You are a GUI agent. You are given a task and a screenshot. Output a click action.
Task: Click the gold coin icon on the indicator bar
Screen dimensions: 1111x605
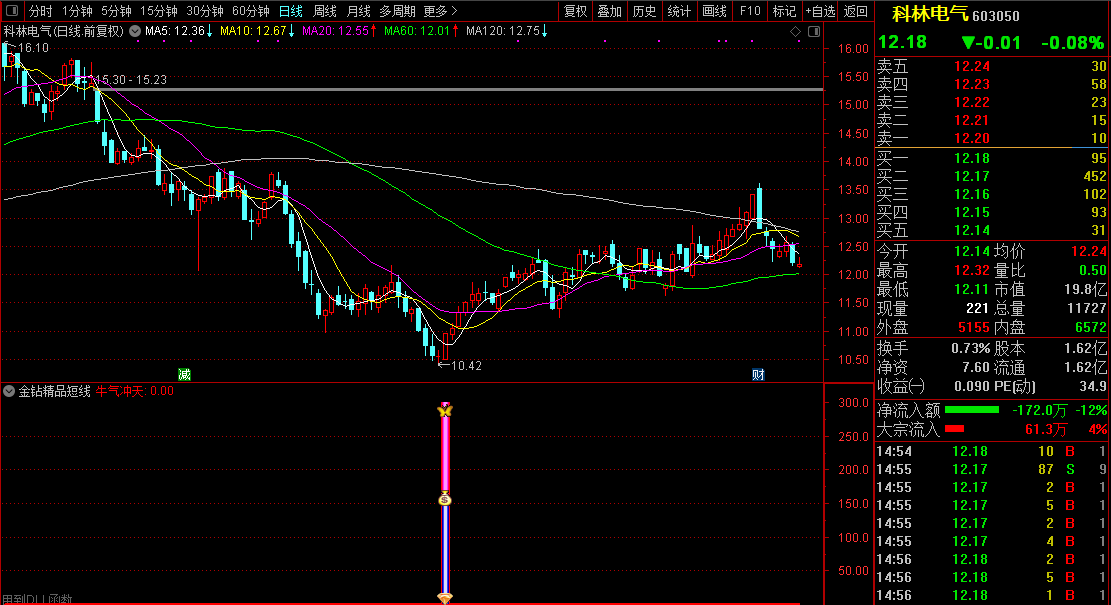pyautogui.click(x=446, y=499)
